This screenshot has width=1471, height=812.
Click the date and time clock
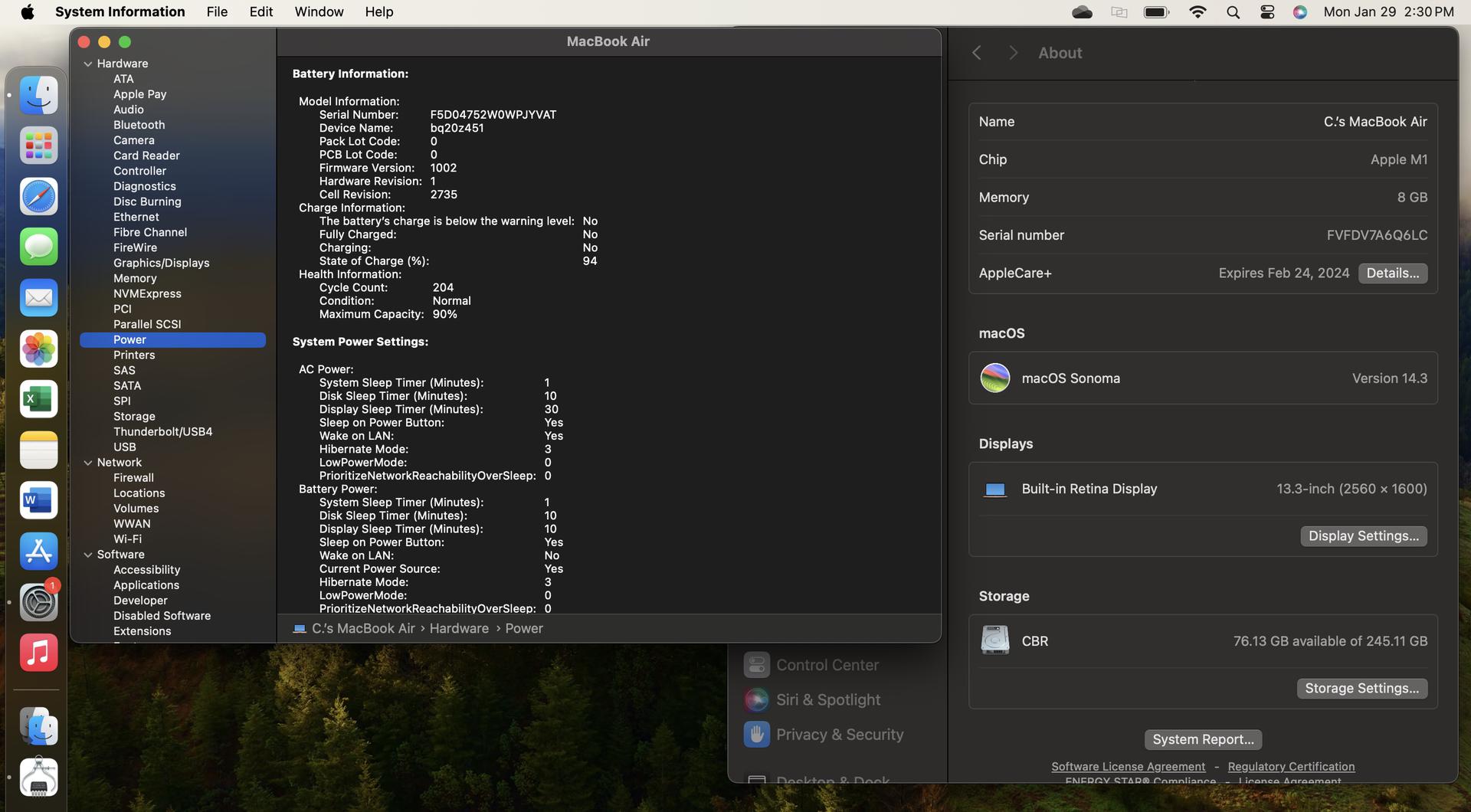(x=1388, y=11)
